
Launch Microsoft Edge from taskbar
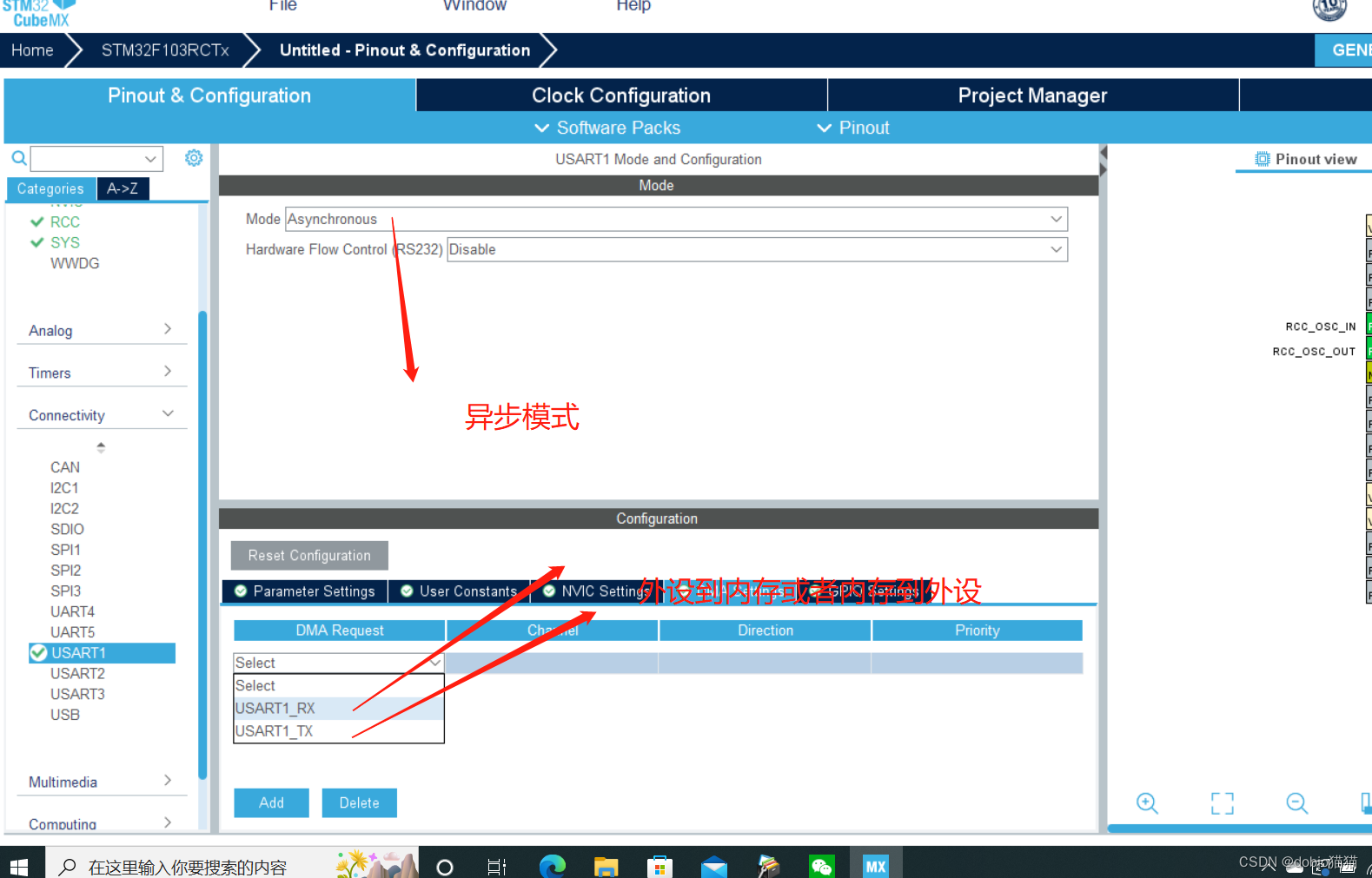pyautogui.click(x=552, y=866)
